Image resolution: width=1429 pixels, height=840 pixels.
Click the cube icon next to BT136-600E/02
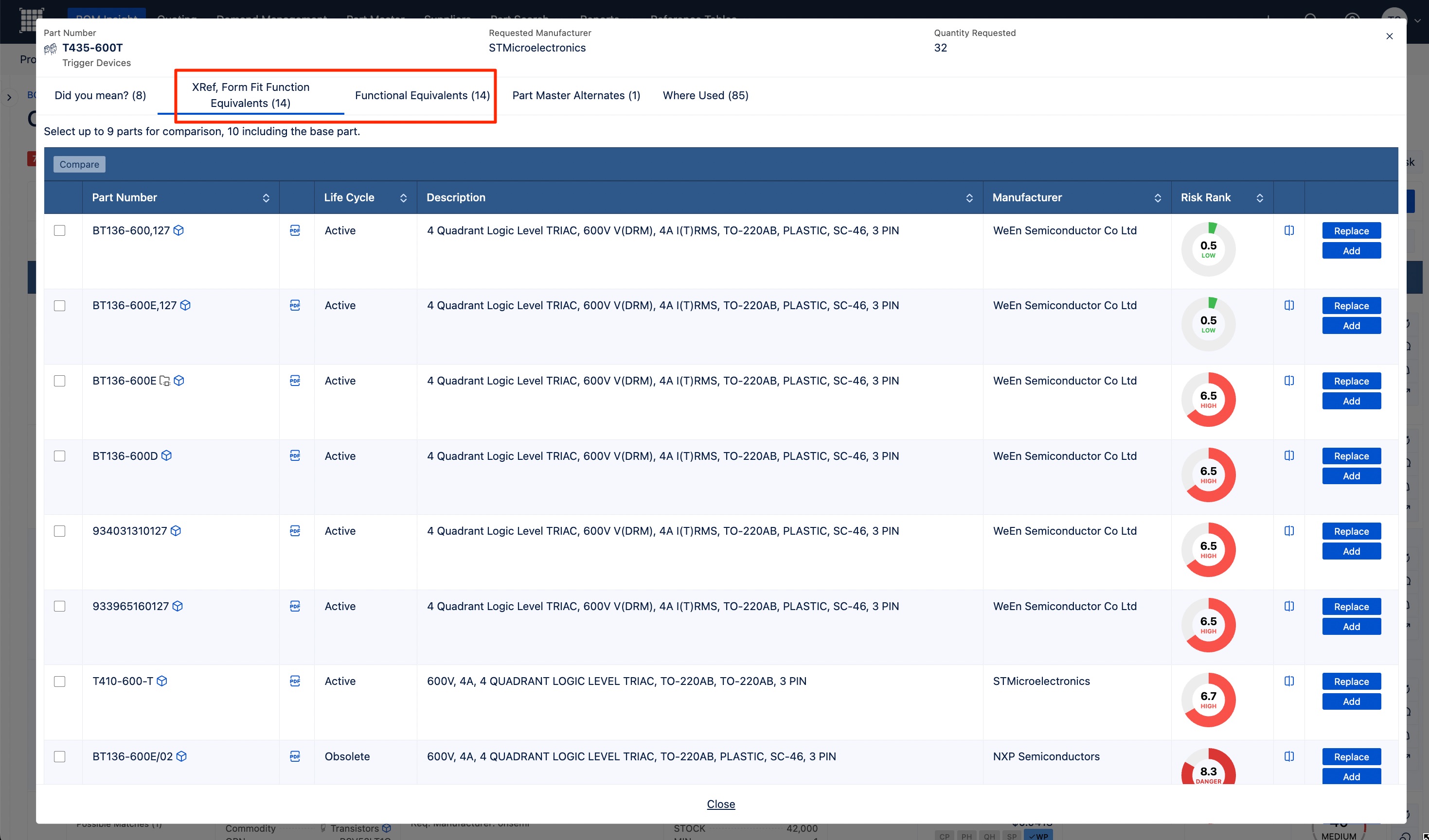181,756
